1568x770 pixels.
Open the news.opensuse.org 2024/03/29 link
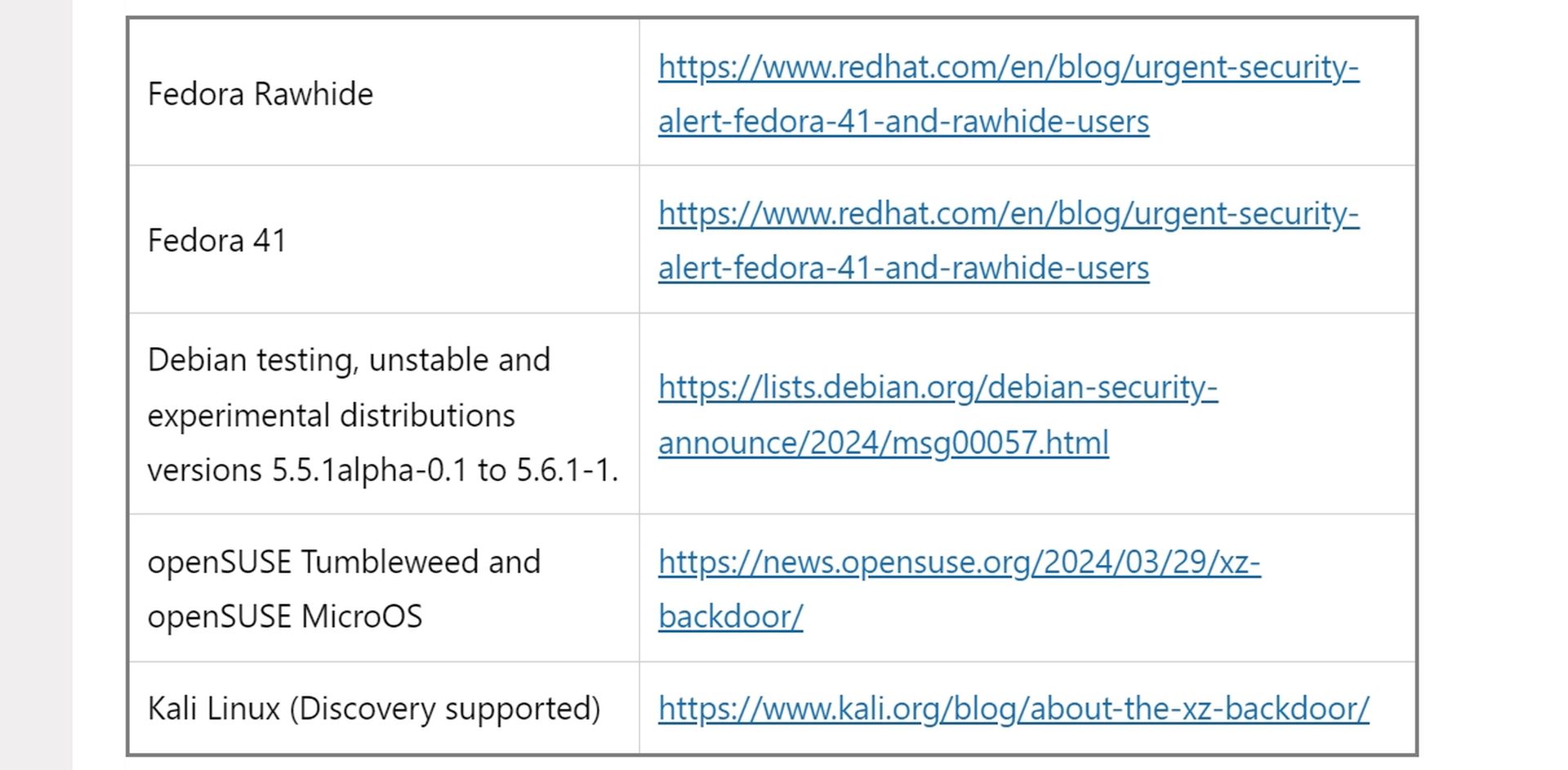[x=959, y=562]
